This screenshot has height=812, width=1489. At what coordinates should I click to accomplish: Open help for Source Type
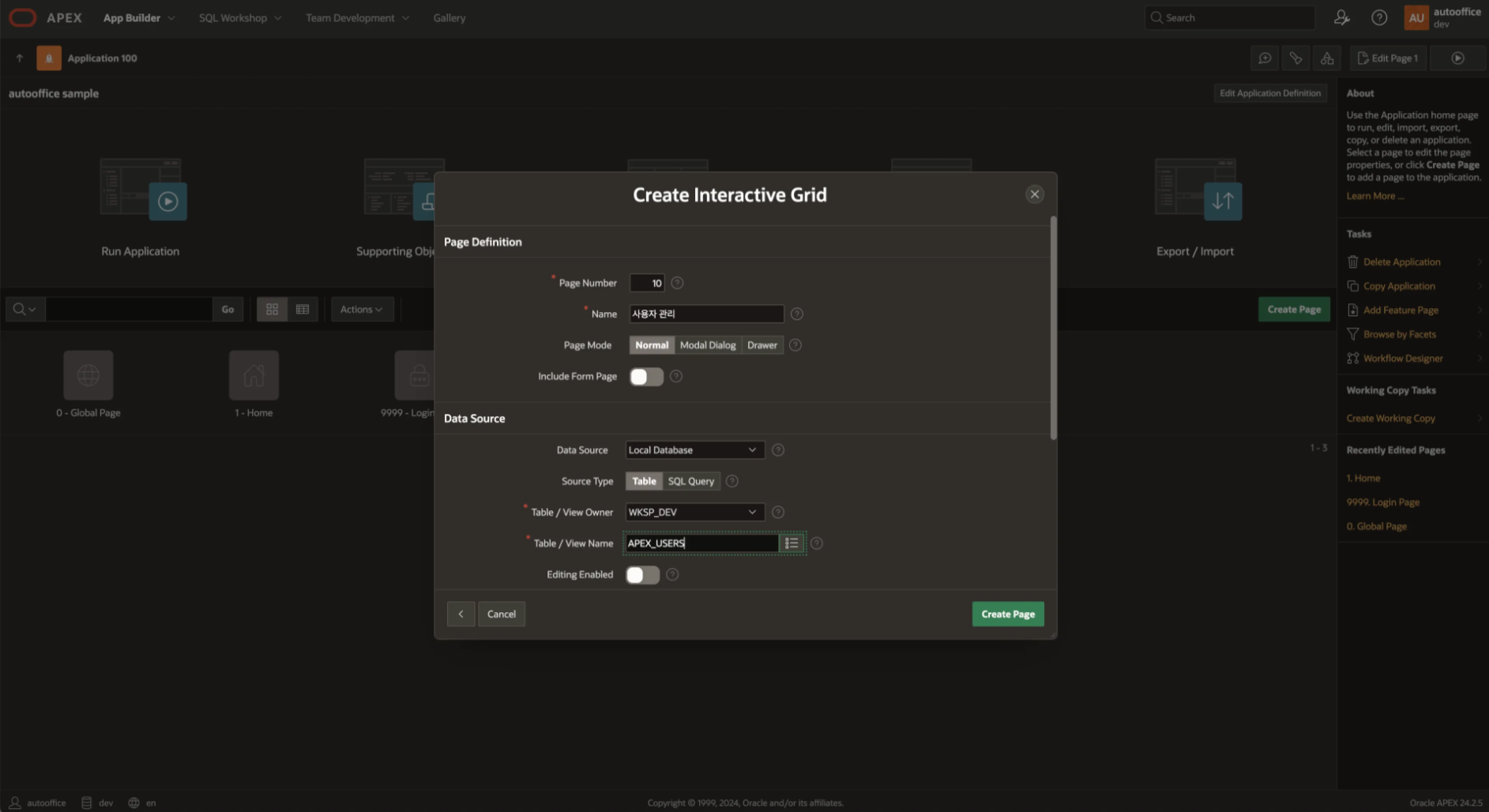coord(732,481)
